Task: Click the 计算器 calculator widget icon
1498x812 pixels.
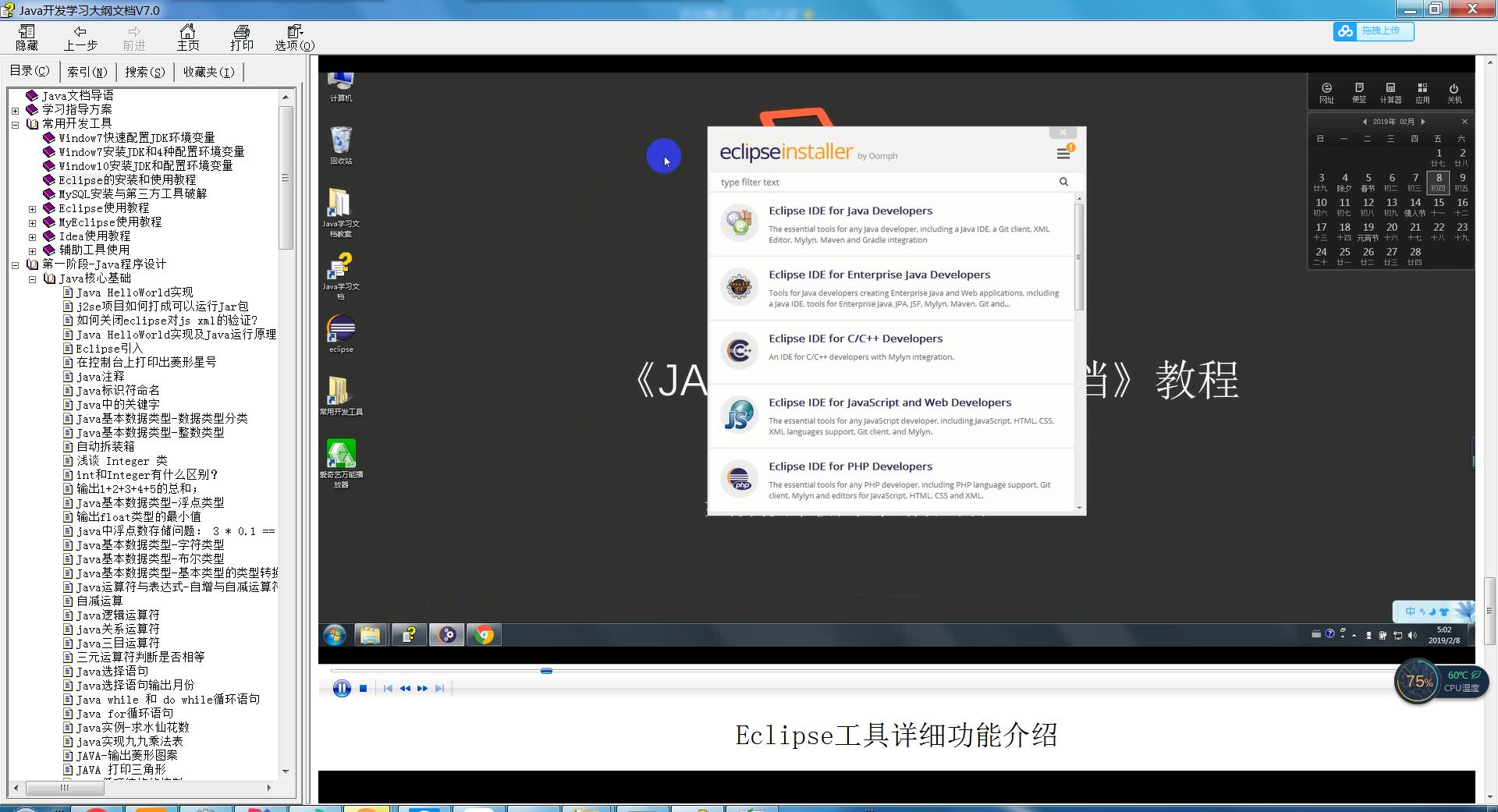Action: tap(1390, 92)
